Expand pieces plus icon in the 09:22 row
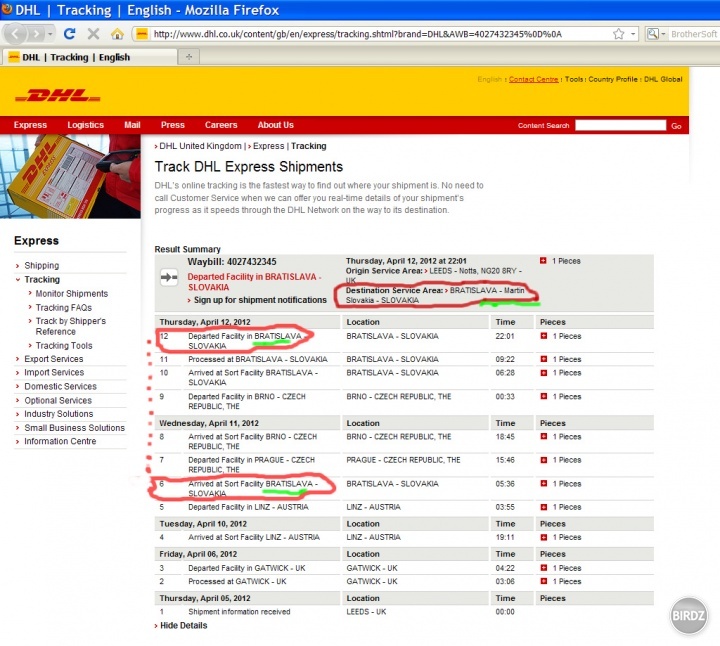This screenshot has height=646, width=720. (544, 359)
